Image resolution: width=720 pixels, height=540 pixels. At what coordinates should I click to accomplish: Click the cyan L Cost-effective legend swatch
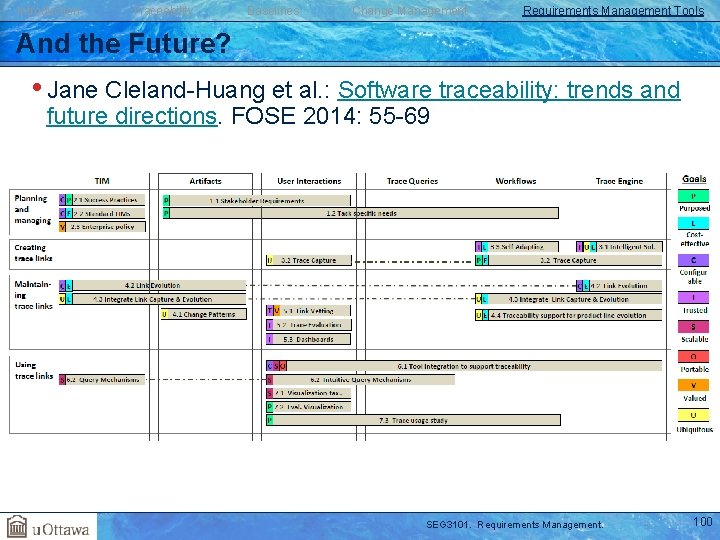693,223
